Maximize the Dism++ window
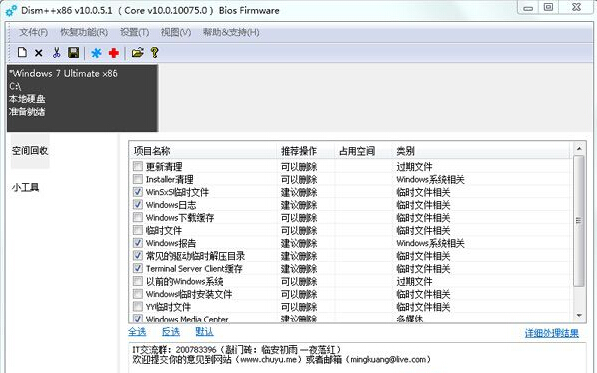 click(548, 7)
